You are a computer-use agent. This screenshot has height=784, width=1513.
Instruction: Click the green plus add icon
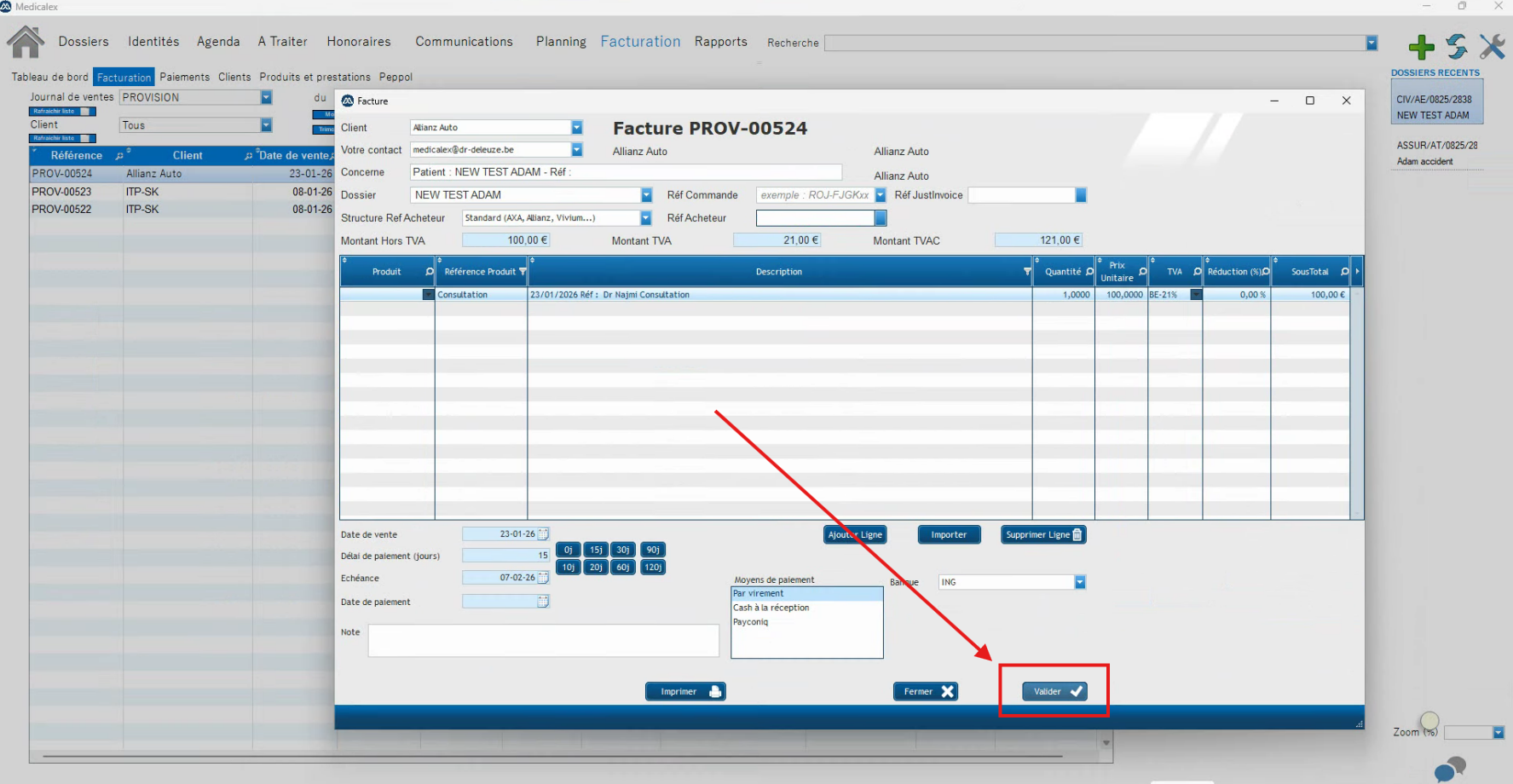(1421, 47)
